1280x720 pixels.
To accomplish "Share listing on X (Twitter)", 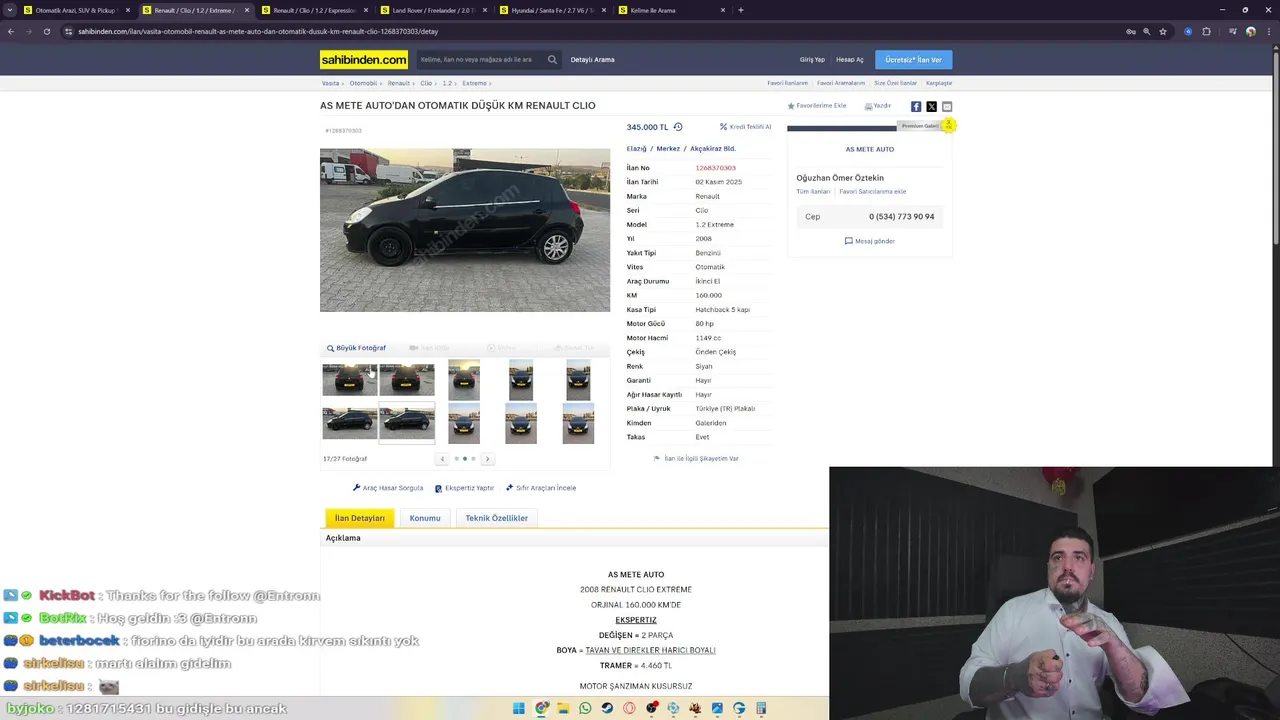I will (931, 106).
